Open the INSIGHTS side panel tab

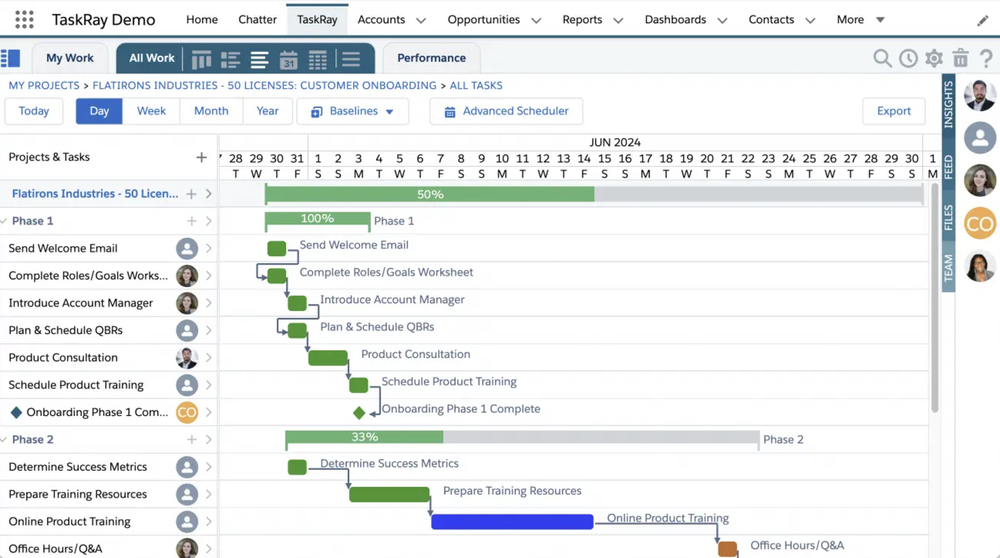pos(948,105)
